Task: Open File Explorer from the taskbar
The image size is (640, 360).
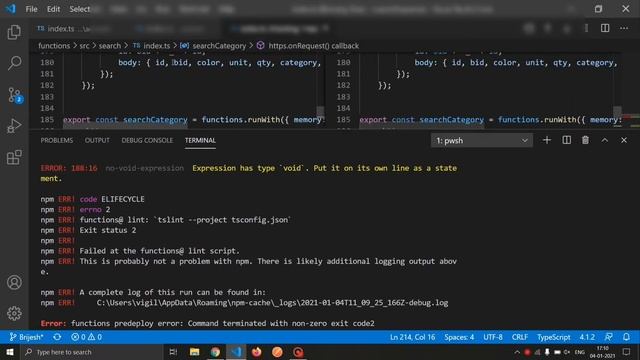Action: coord(195,352)
